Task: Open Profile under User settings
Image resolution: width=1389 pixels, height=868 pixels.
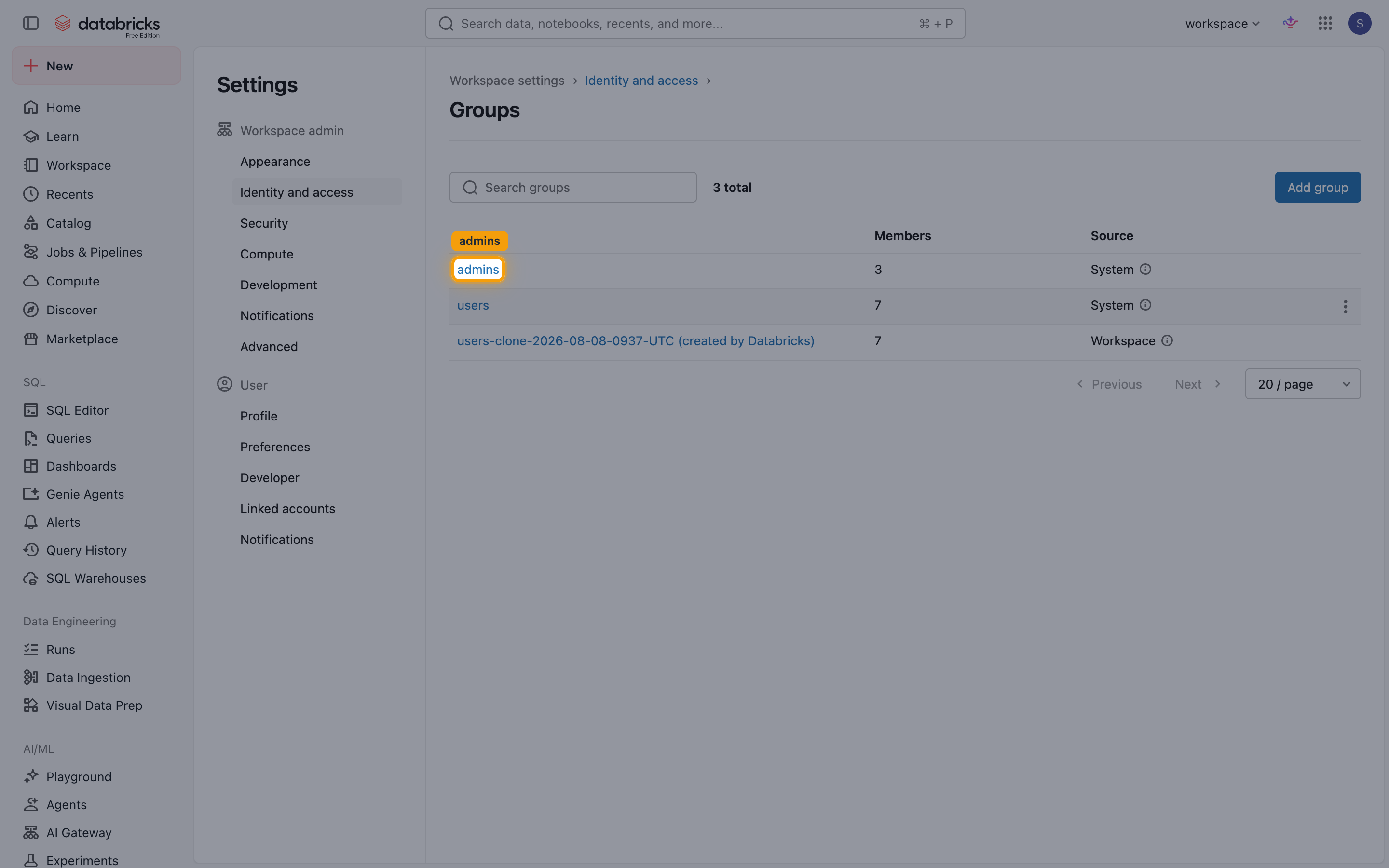Action: click(x=317, y=416)
